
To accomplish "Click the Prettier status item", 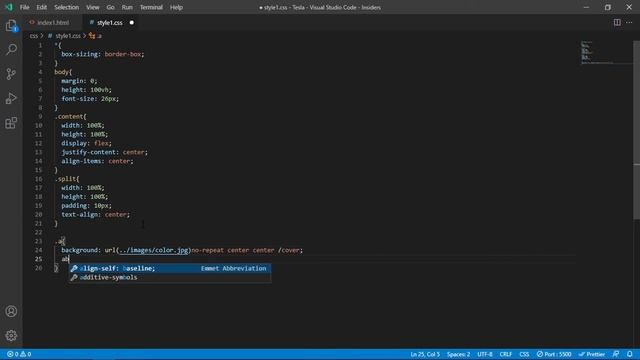I will [592, 354].
